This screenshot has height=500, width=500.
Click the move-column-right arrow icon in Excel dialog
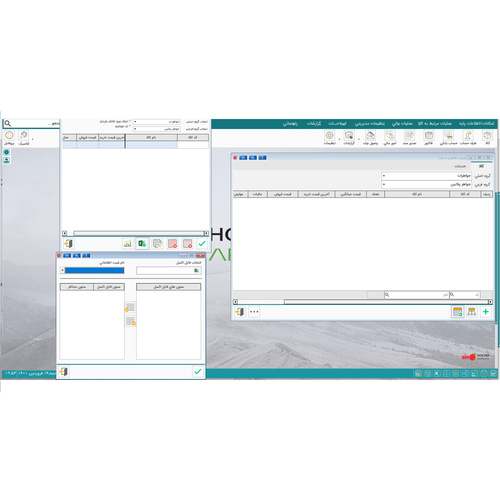coord(130,321)
